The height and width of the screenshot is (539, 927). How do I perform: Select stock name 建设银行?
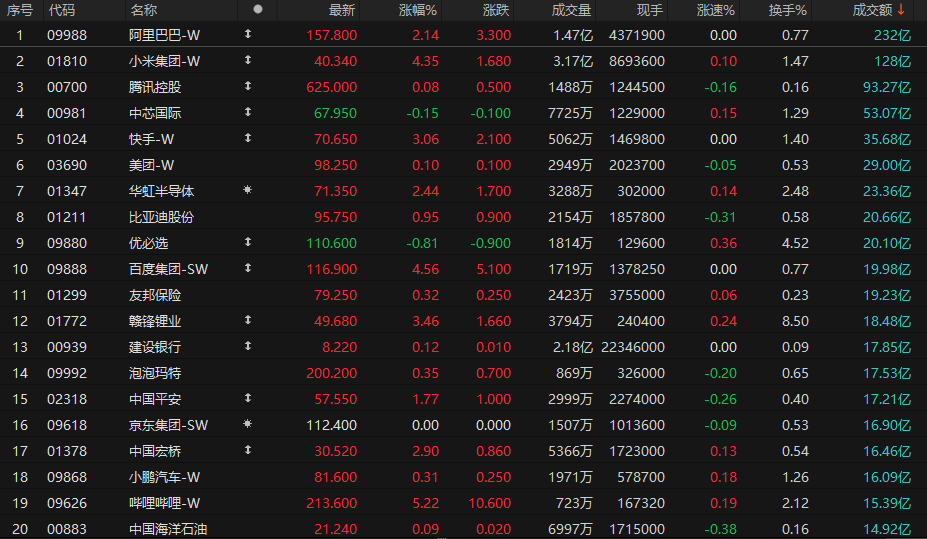[155, 348]
